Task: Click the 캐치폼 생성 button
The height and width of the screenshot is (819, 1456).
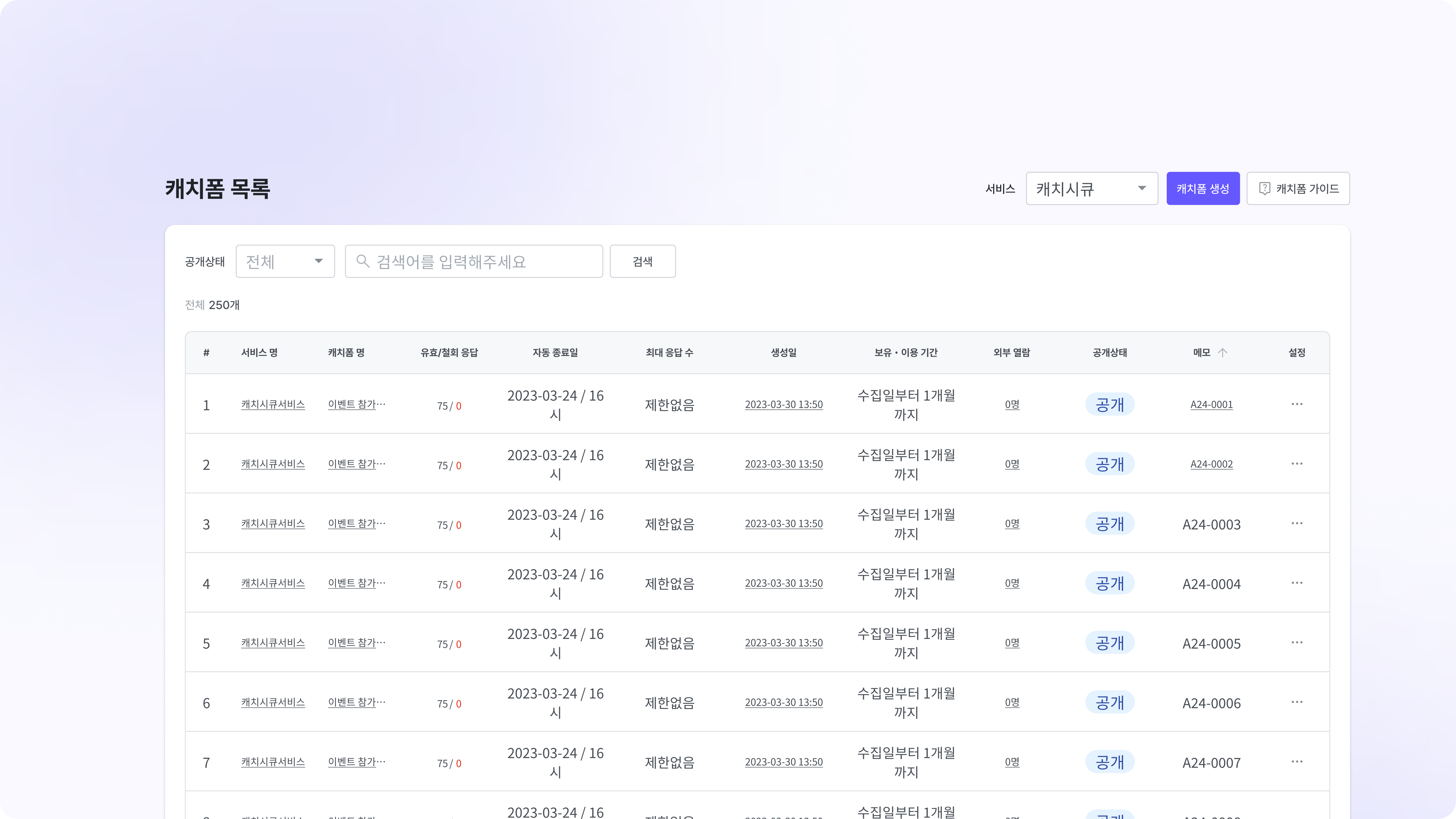Action: (x=1203, y=188)
